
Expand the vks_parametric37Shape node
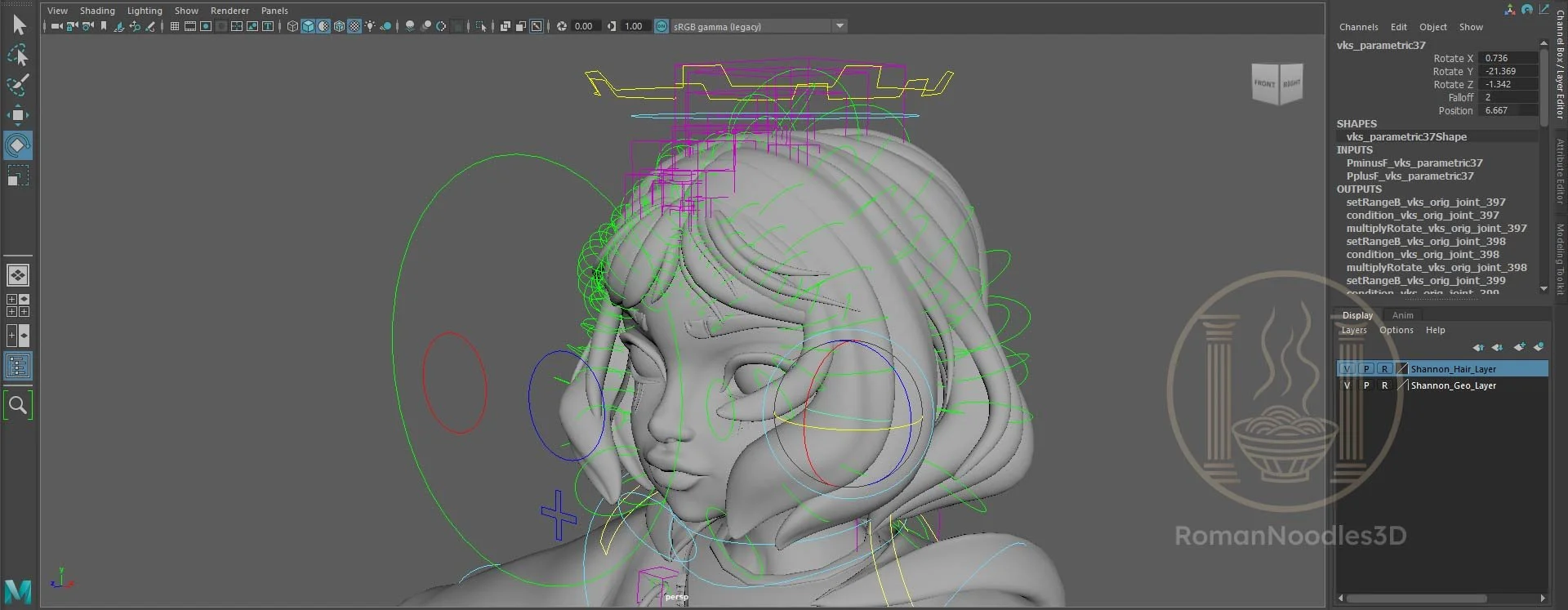[1406, 137]
